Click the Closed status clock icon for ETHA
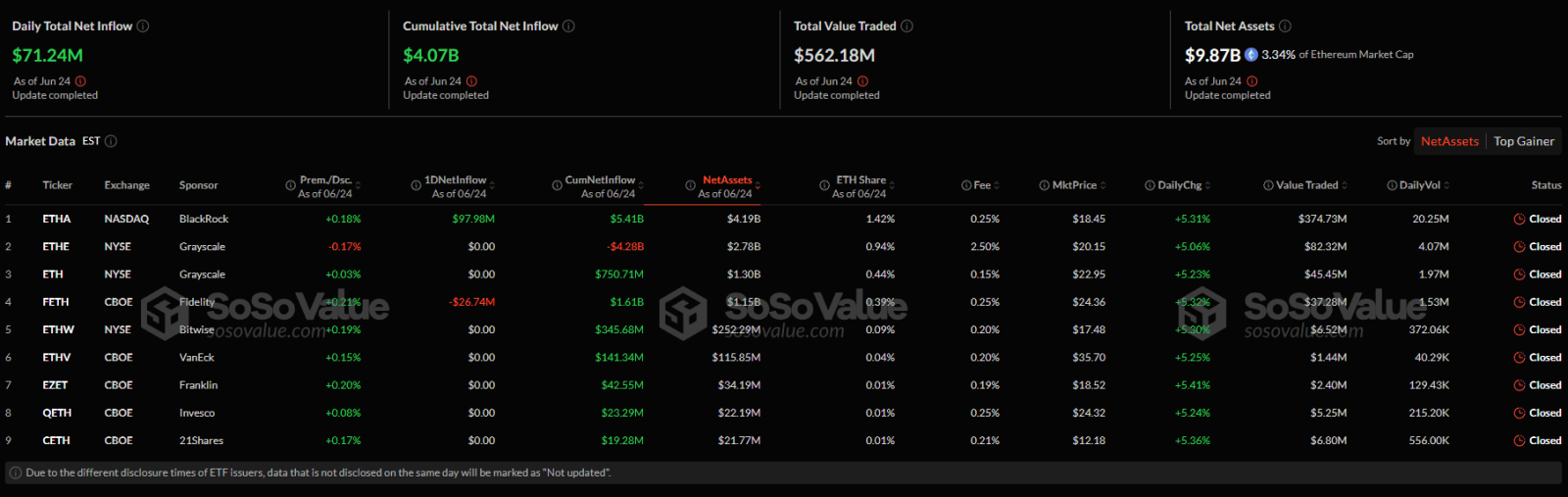The height and width of the screenshot is (497, 1568). [x=1519, y=220]
